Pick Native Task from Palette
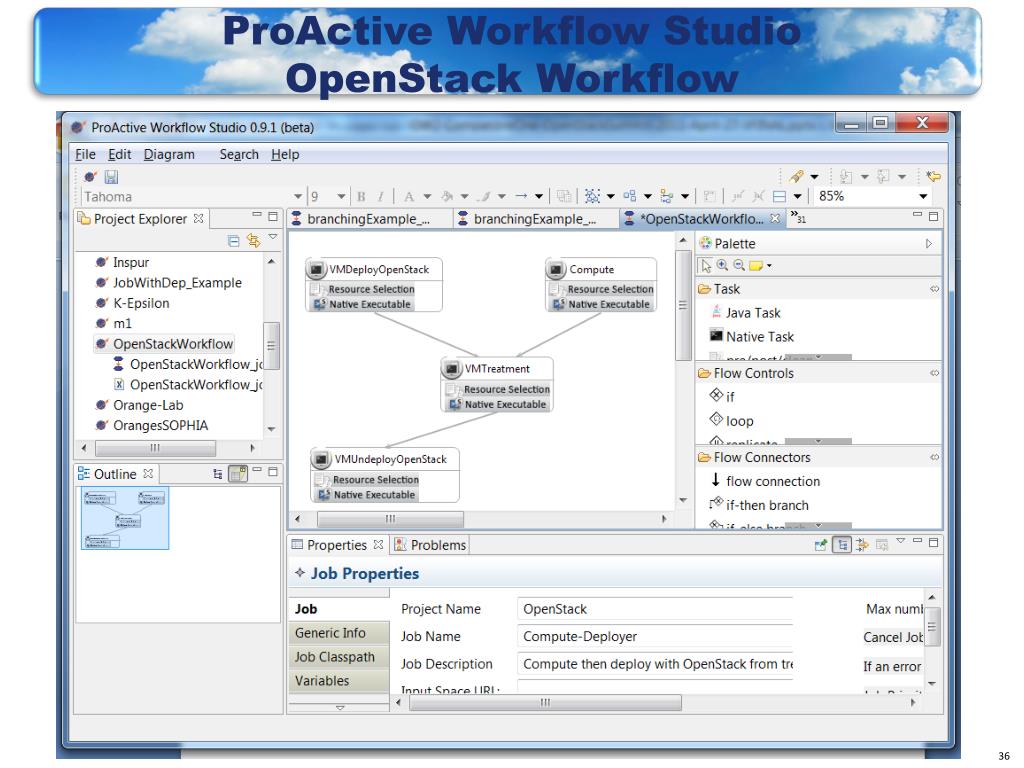This screenshot has width=1024, height=768. 752,337
